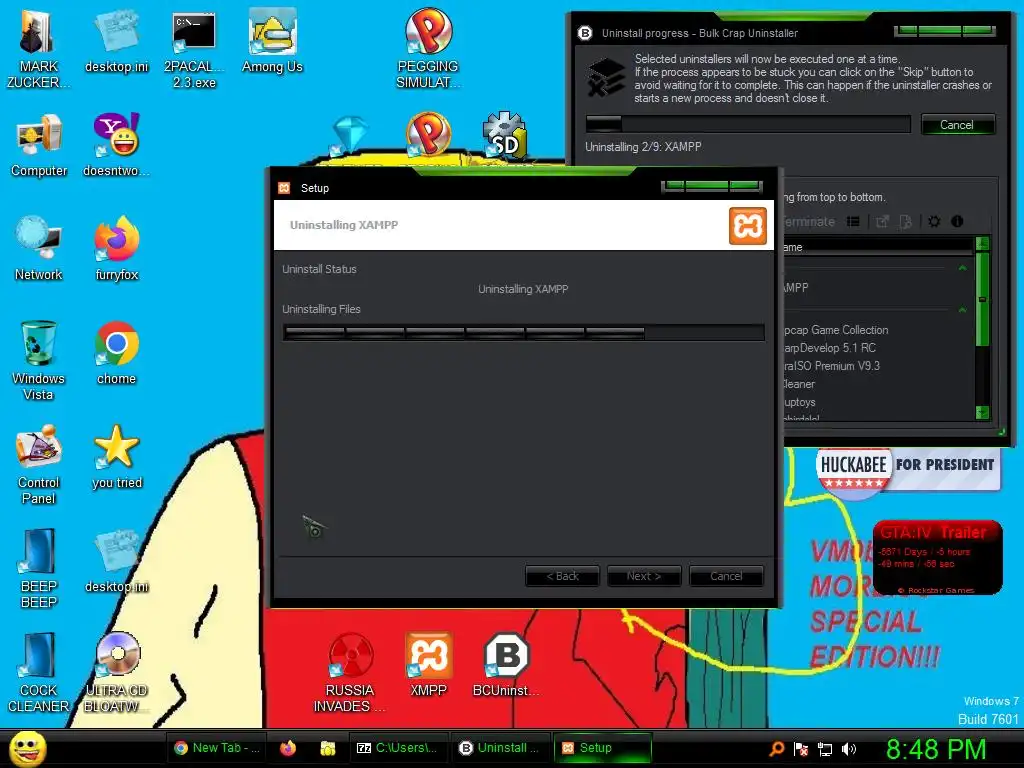
Task: Select the 'SharpDevelop 5.1 RC' list entry
Action: pos(830,348)
